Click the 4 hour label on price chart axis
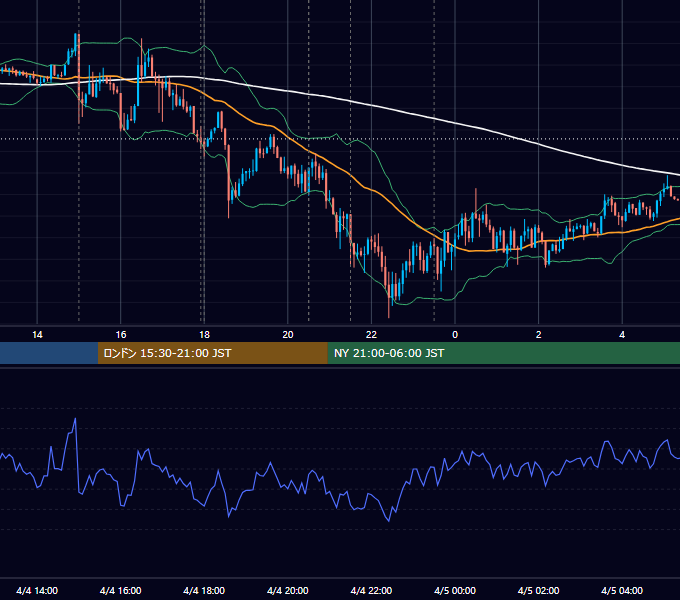This screenshot has height=600, width=680. coord(622,335)
